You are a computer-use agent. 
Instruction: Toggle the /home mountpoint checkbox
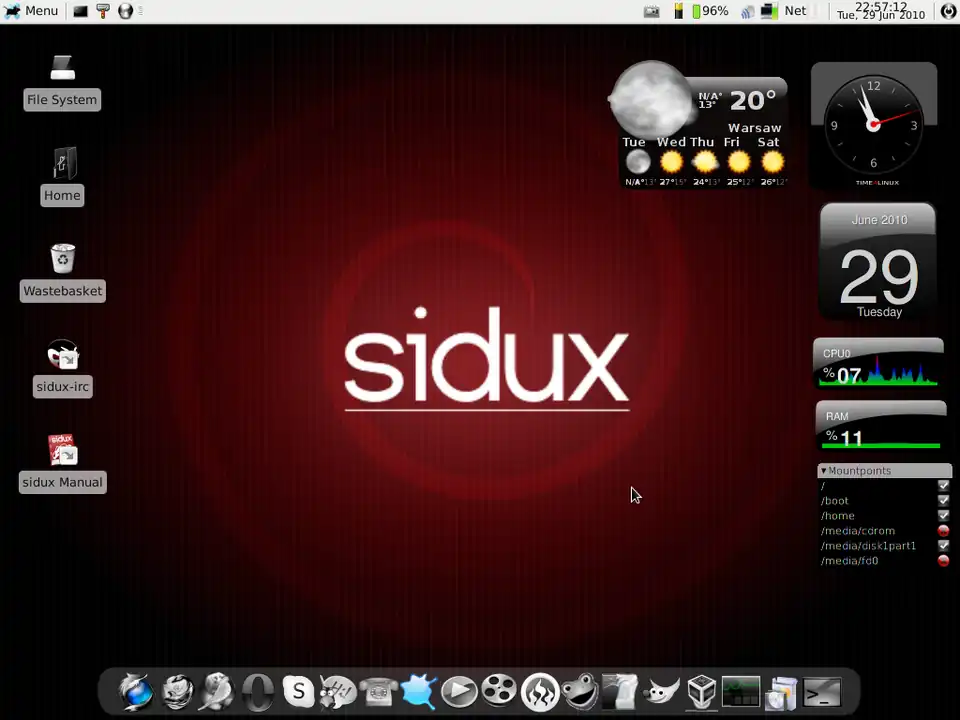pos(943,516)
